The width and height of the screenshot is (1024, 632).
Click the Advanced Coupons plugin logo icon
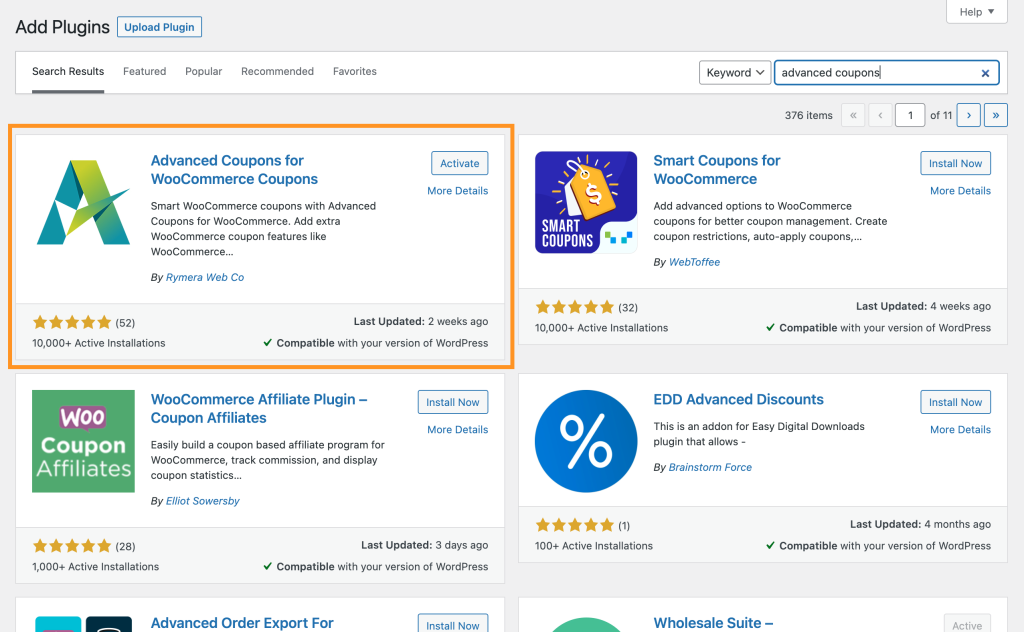point(83,202)
